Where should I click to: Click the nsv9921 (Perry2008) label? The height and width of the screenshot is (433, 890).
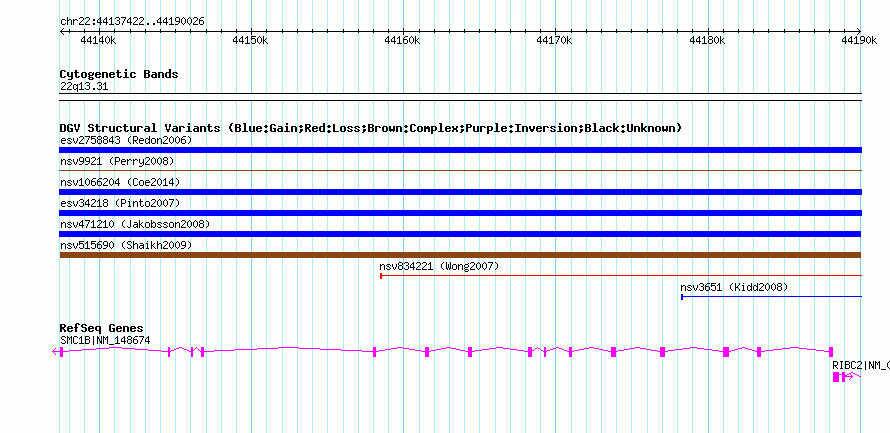point(117,161)
